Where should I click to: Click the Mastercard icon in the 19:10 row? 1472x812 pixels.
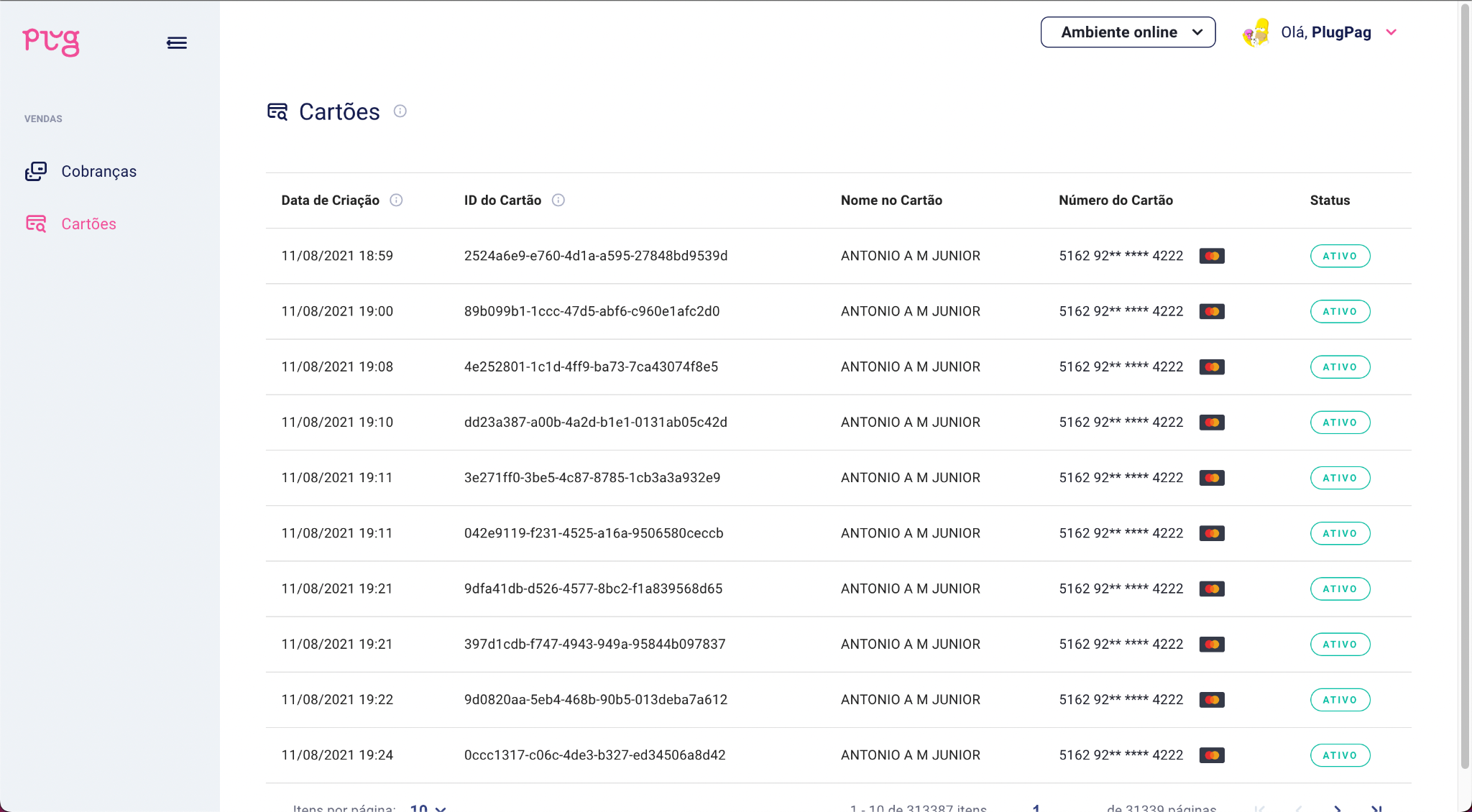pos(1212,423)
